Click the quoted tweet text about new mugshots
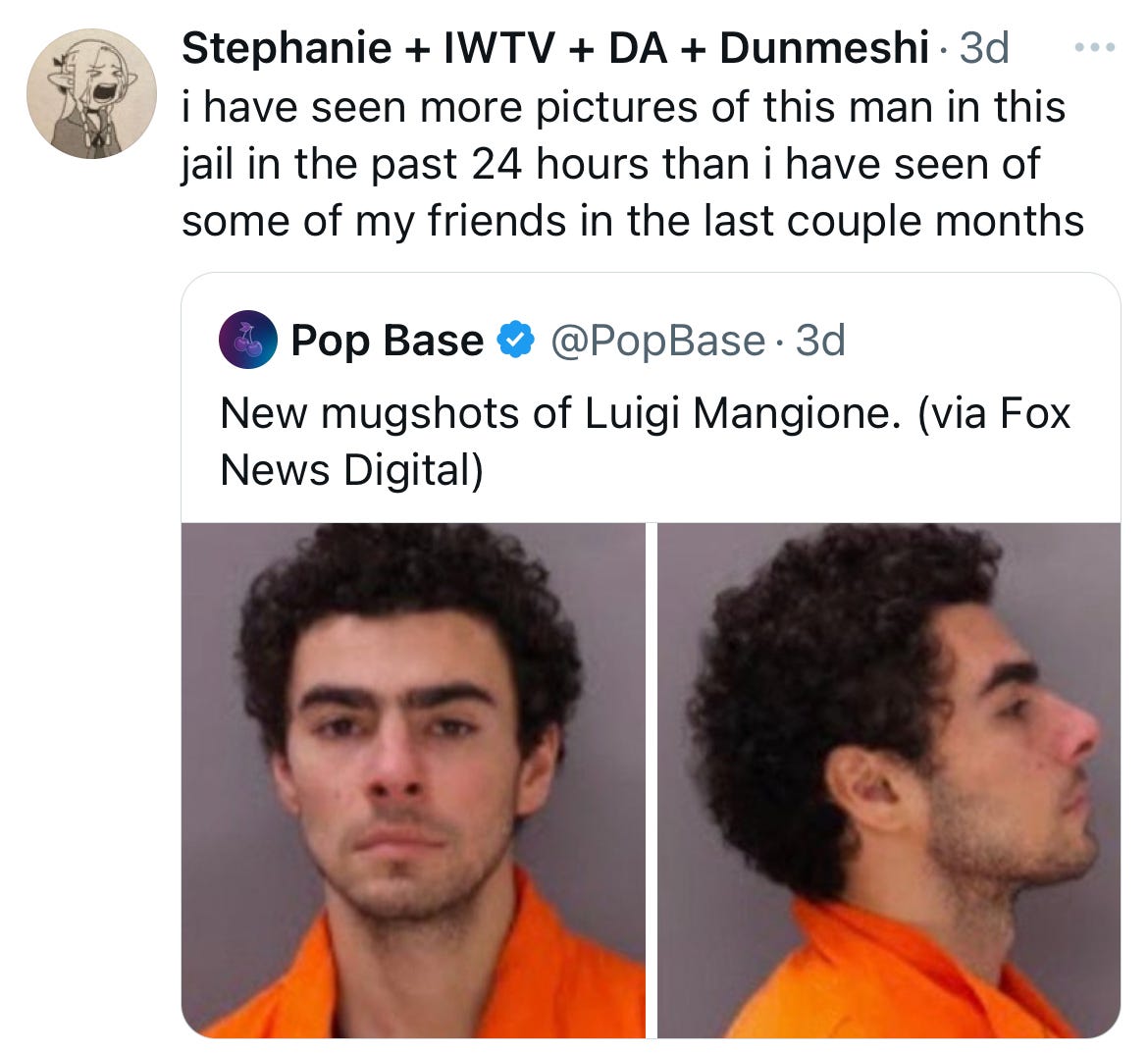Screen dimensions: 1148x1055 (645, 441)
